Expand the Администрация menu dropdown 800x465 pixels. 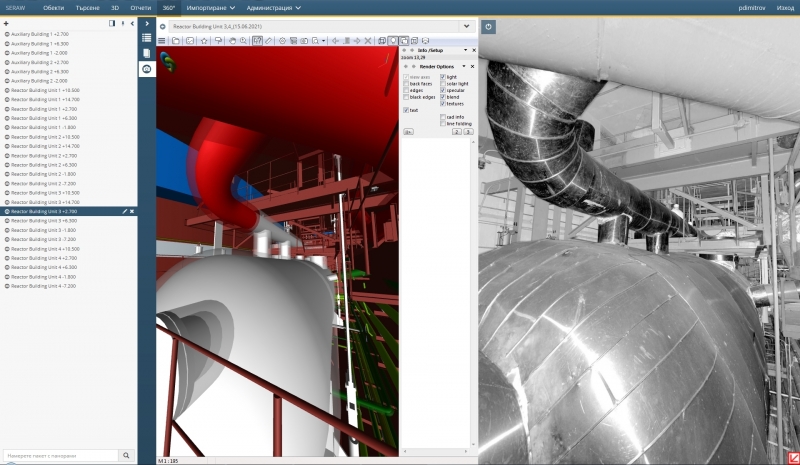point(275,7)
